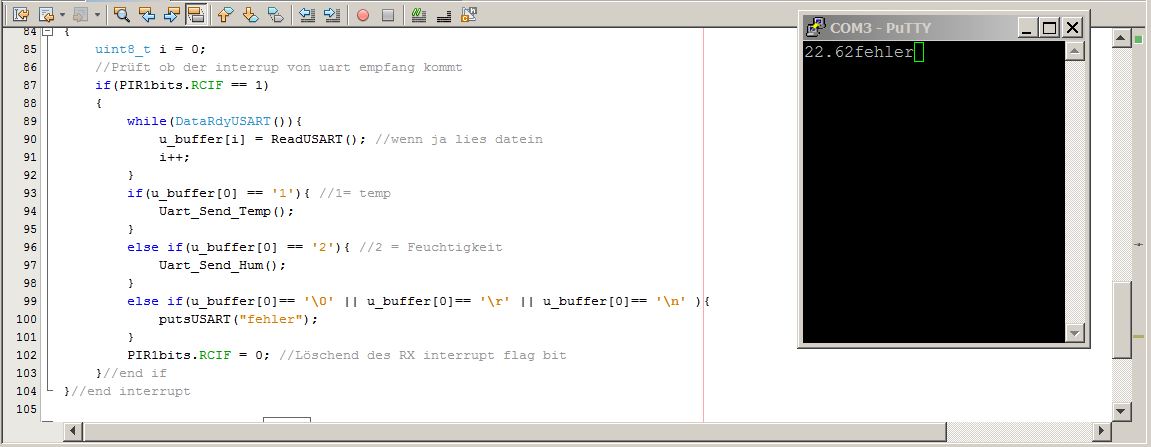1151x447 pixels.
Task: Click on 'uint8_t' at line 85
Action: click(x=123, y=49)
